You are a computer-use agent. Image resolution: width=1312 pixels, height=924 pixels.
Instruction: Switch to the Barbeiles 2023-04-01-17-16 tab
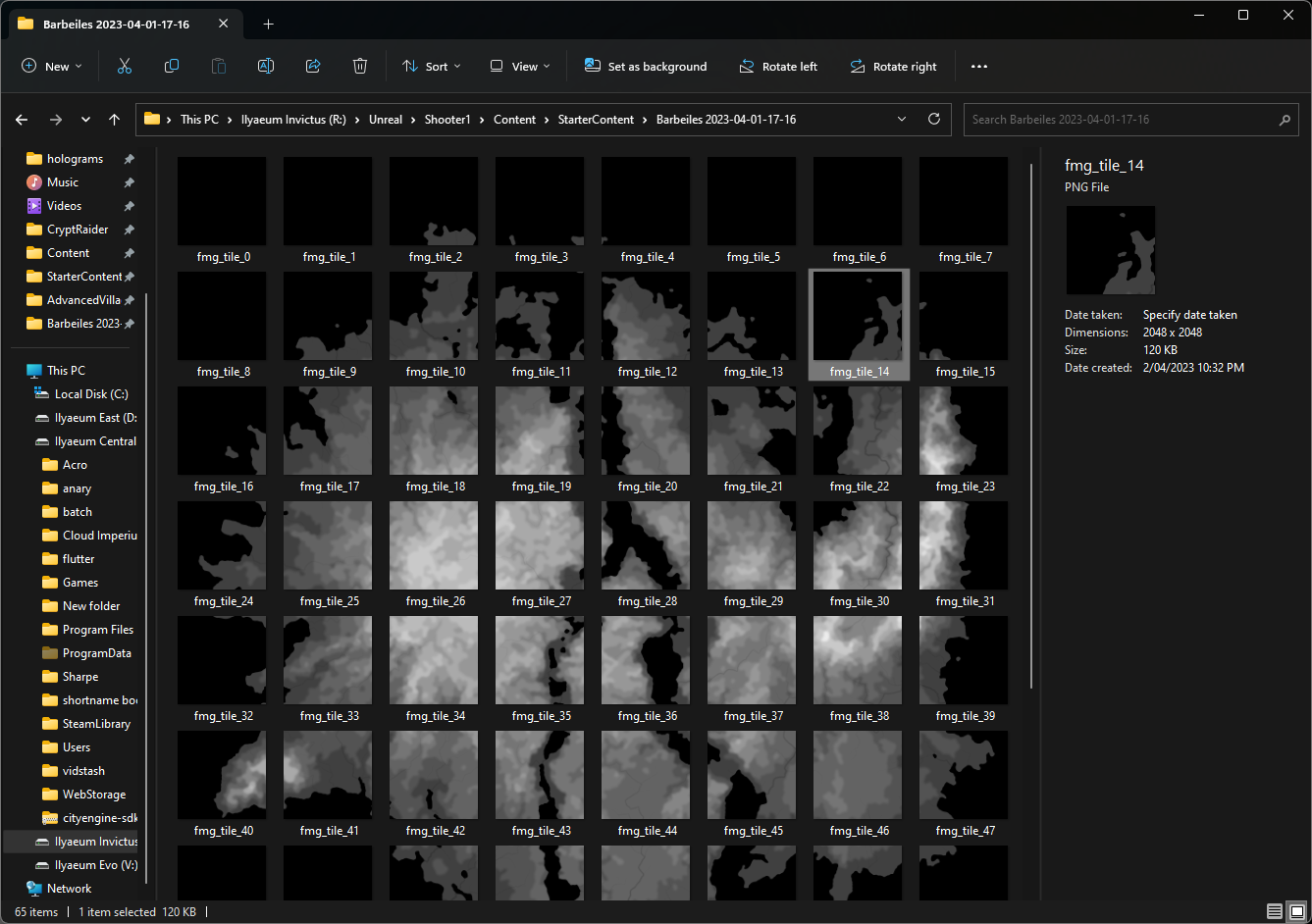pyautogui.click(x=118, y=24)
